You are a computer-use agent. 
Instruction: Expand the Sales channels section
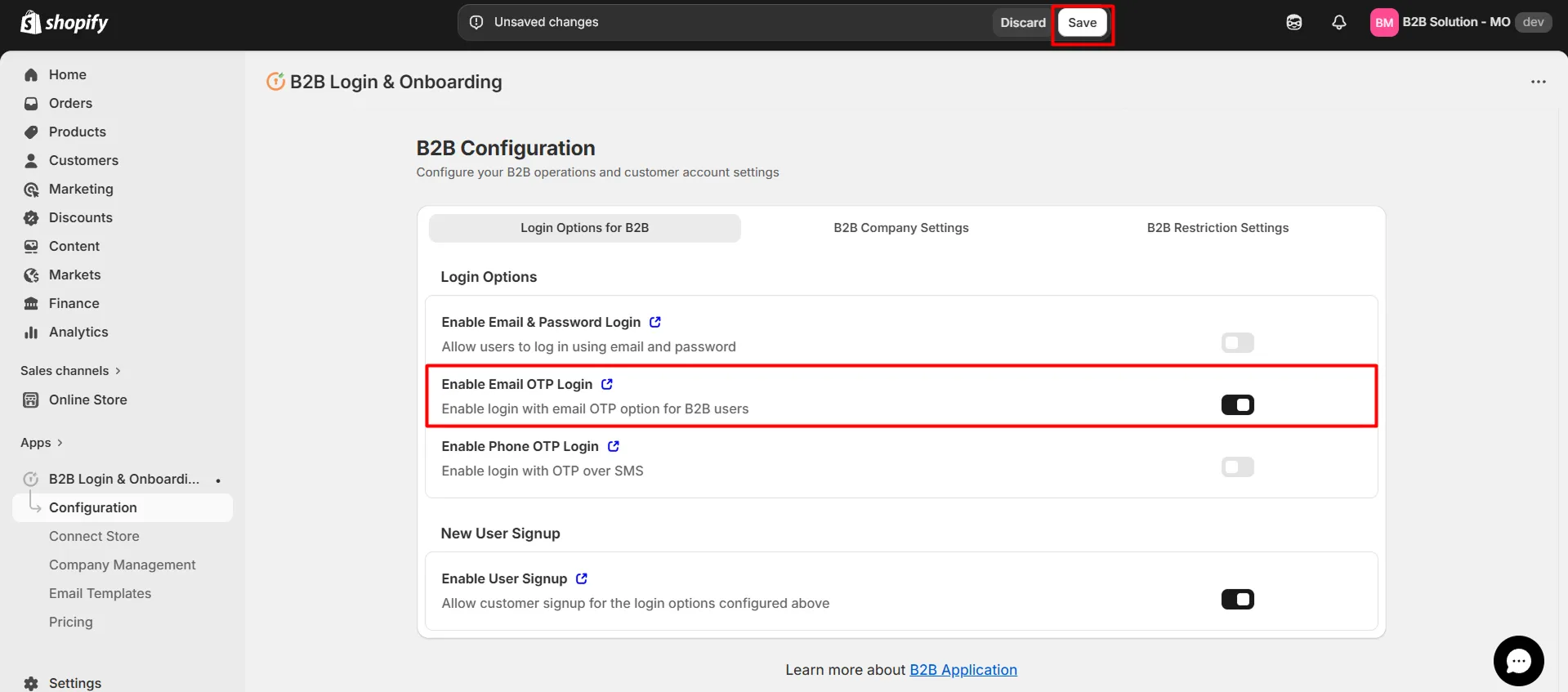click(x=70, y=371)
